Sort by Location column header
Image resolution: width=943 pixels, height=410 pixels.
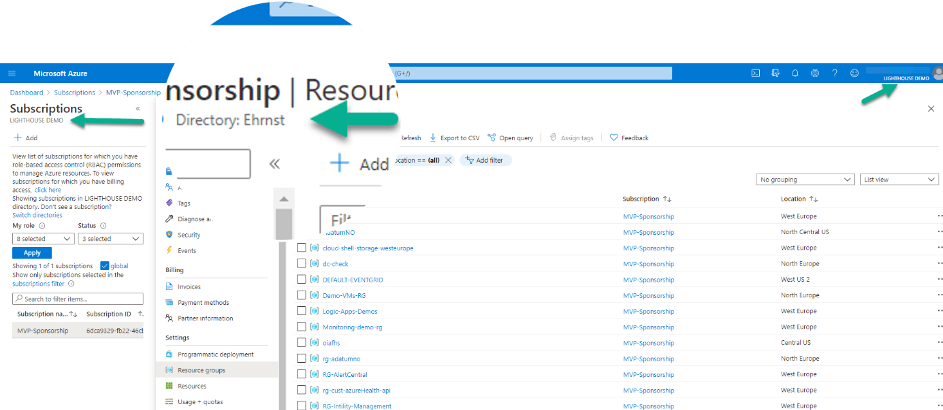[x=799, y=198]
